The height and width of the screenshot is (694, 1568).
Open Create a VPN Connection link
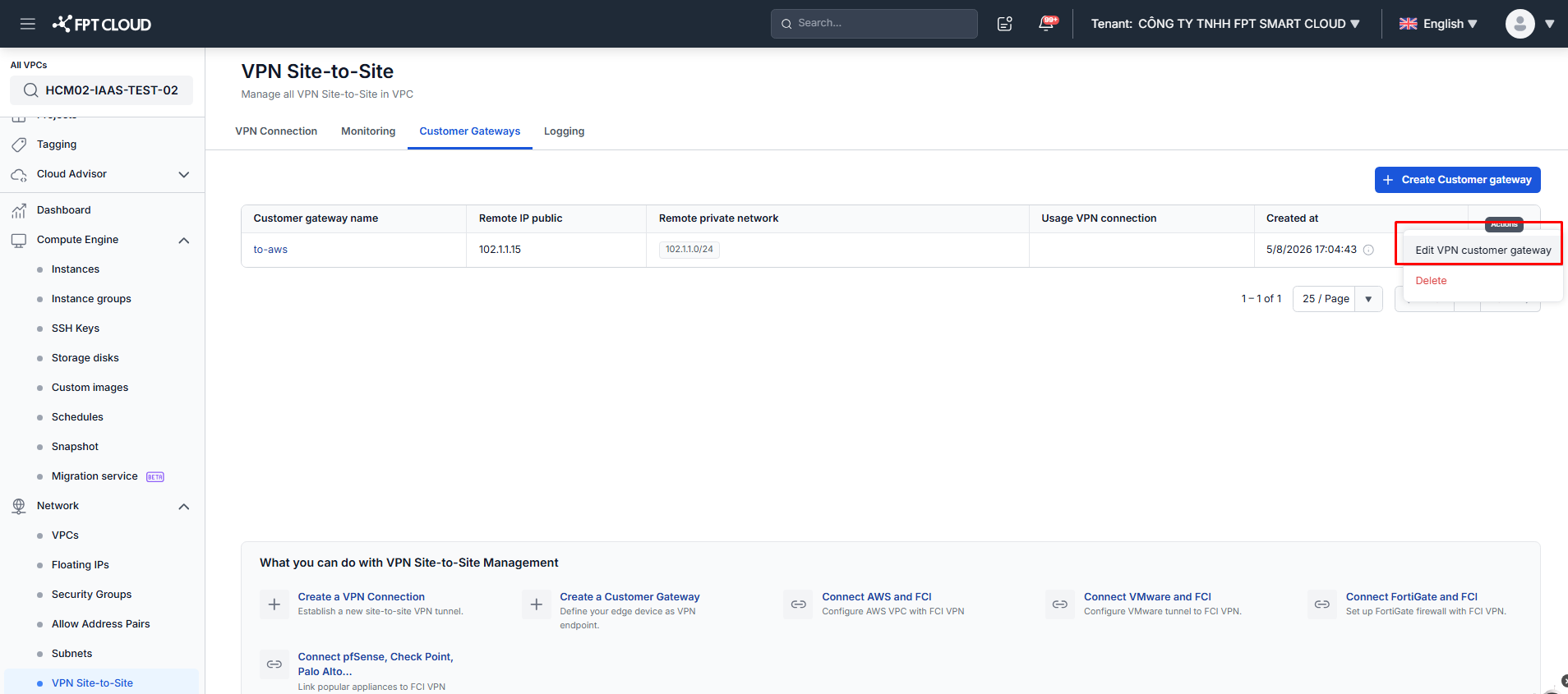362,597
